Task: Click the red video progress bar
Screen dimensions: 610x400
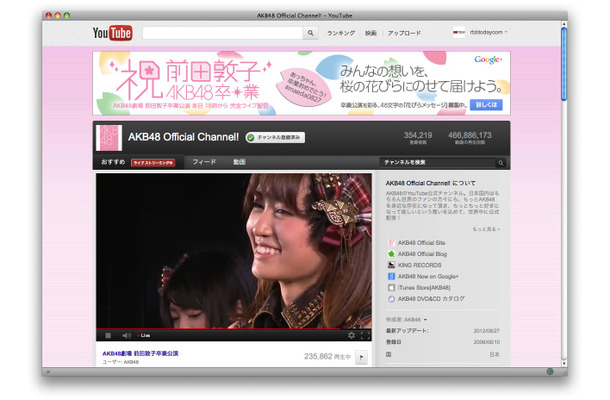Action: tap(219, 329)
